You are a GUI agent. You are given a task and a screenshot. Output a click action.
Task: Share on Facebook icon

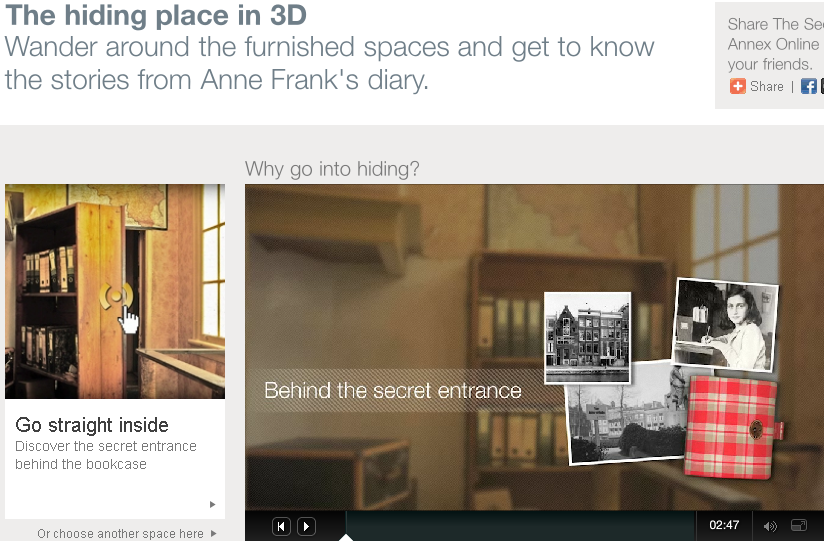(808, 86)
